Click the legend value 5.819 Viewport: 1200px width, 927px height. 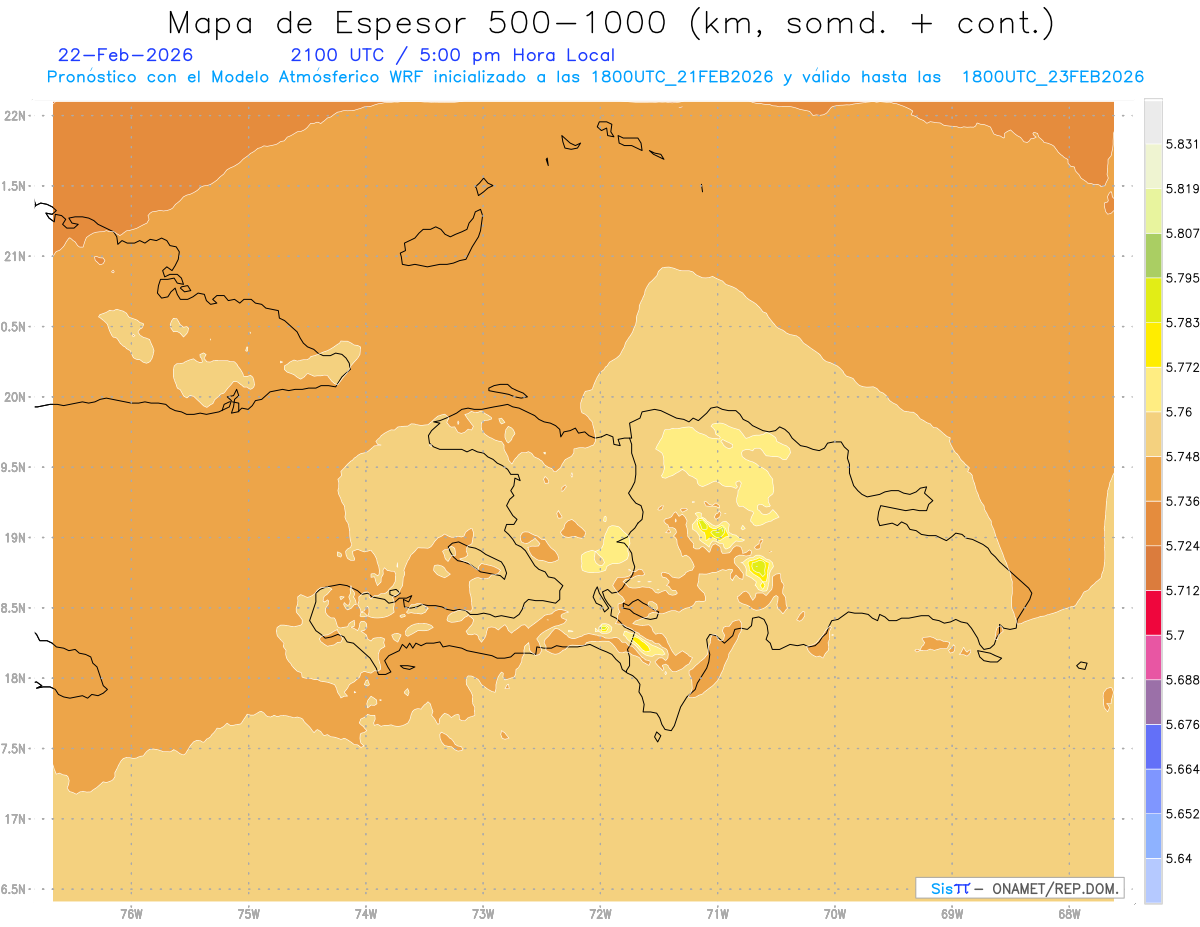1183,189
